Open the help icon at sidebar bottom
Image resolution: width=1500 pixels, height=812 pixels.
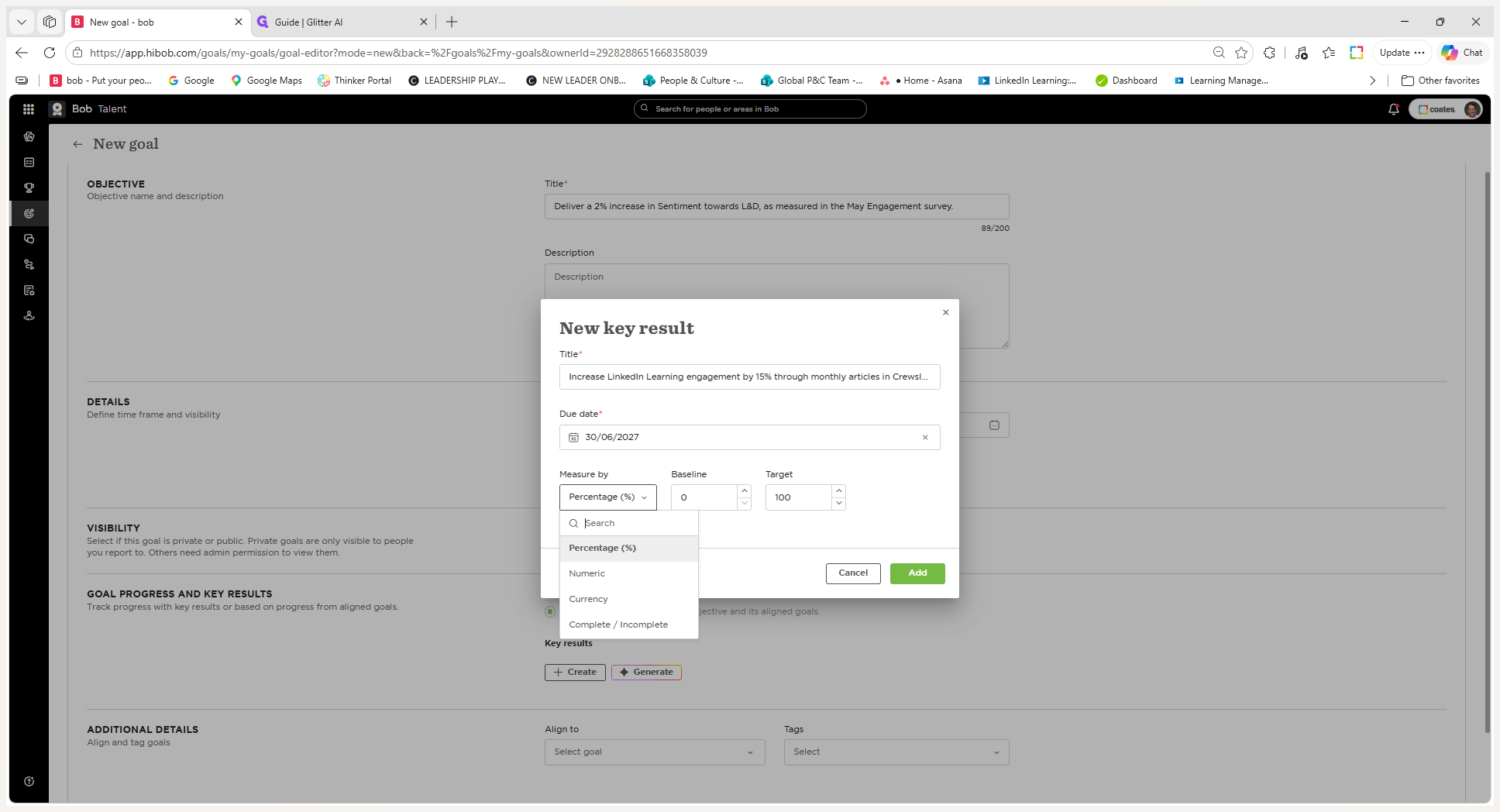click(x=29, y=781)
